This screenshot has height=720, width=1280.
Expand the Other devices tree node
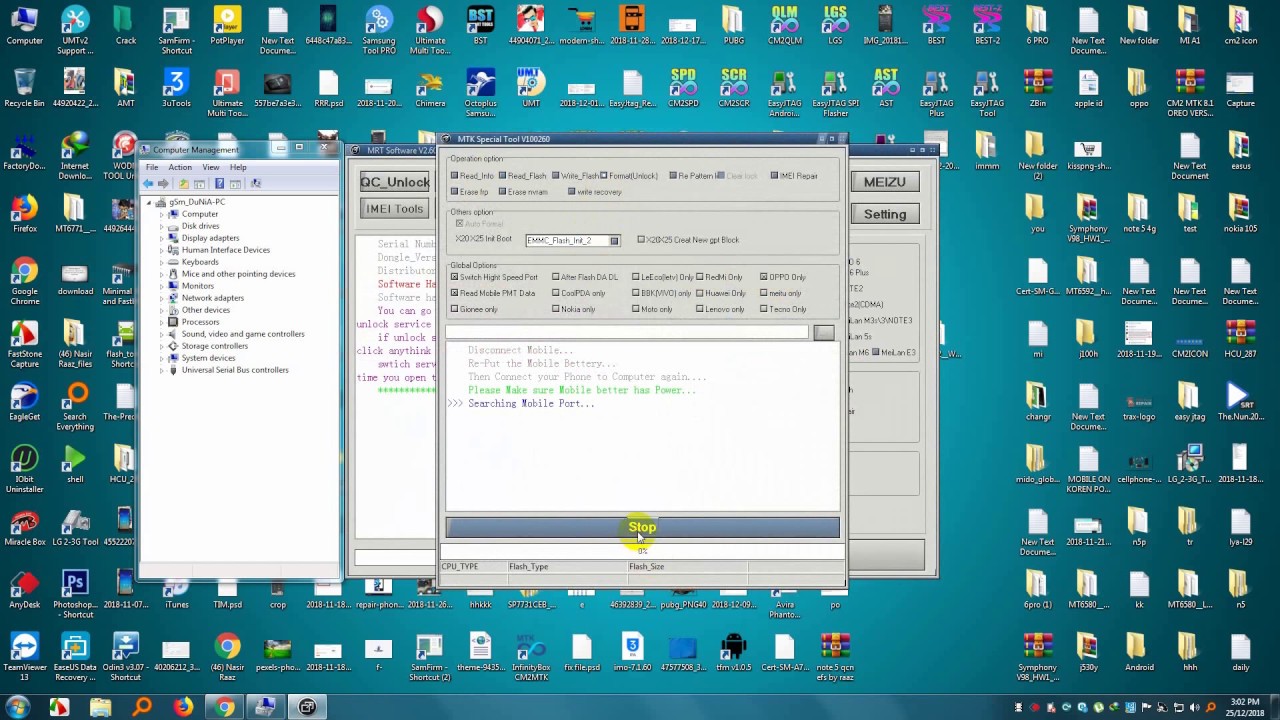(x=161, y=310)
